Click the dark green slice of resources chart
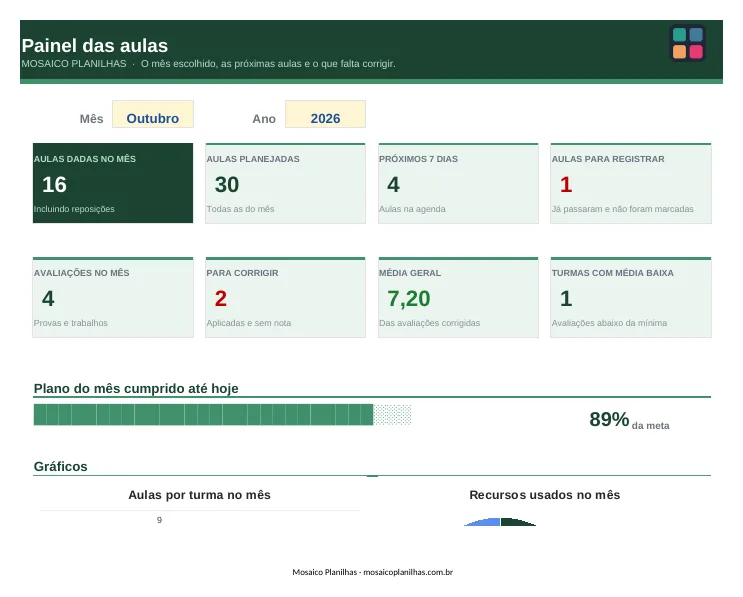The height and width of the screenshot is (597, 743). tap(514, 523)
